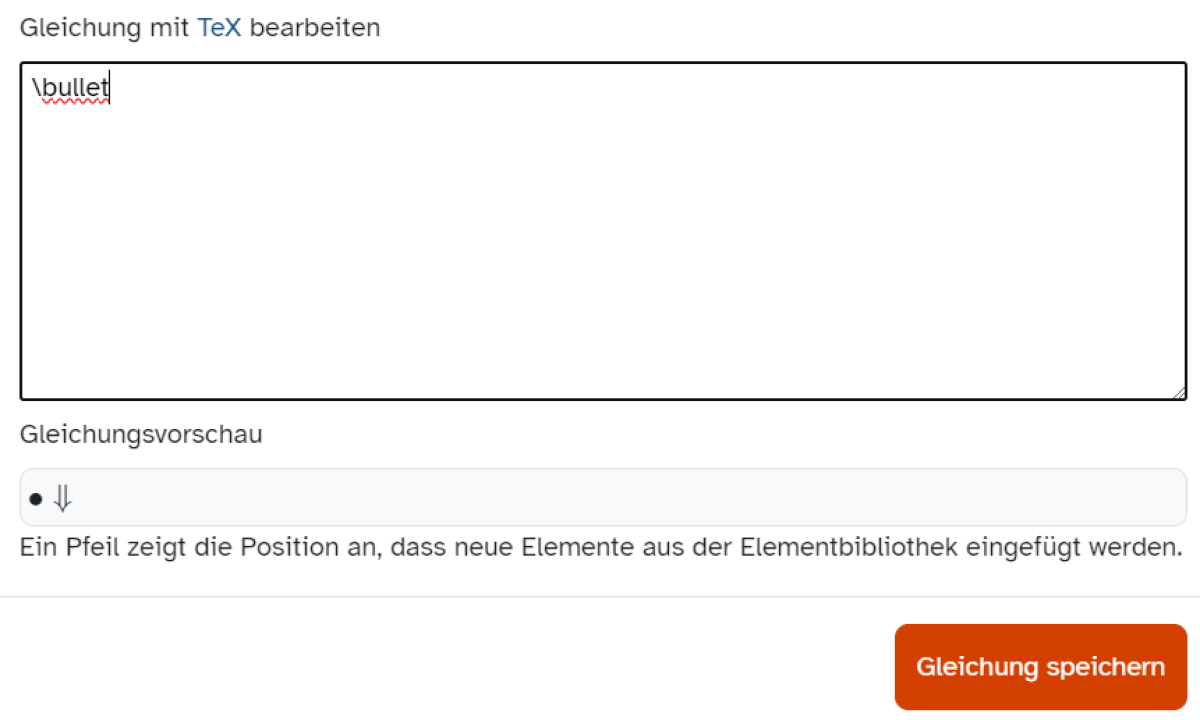Click the word bearbeiten in the heading
This screenshot has width=1200, height=720.
coord(315,28)
